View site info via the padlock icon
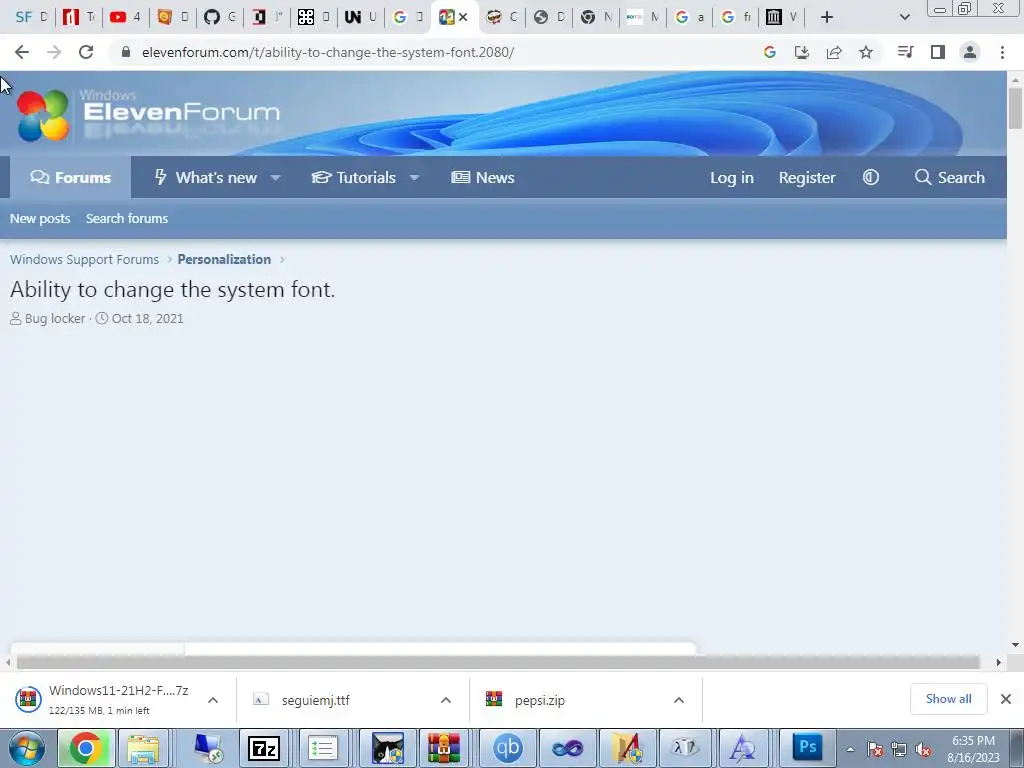This screenshot has height=768, width=1024. coord(126,52)
